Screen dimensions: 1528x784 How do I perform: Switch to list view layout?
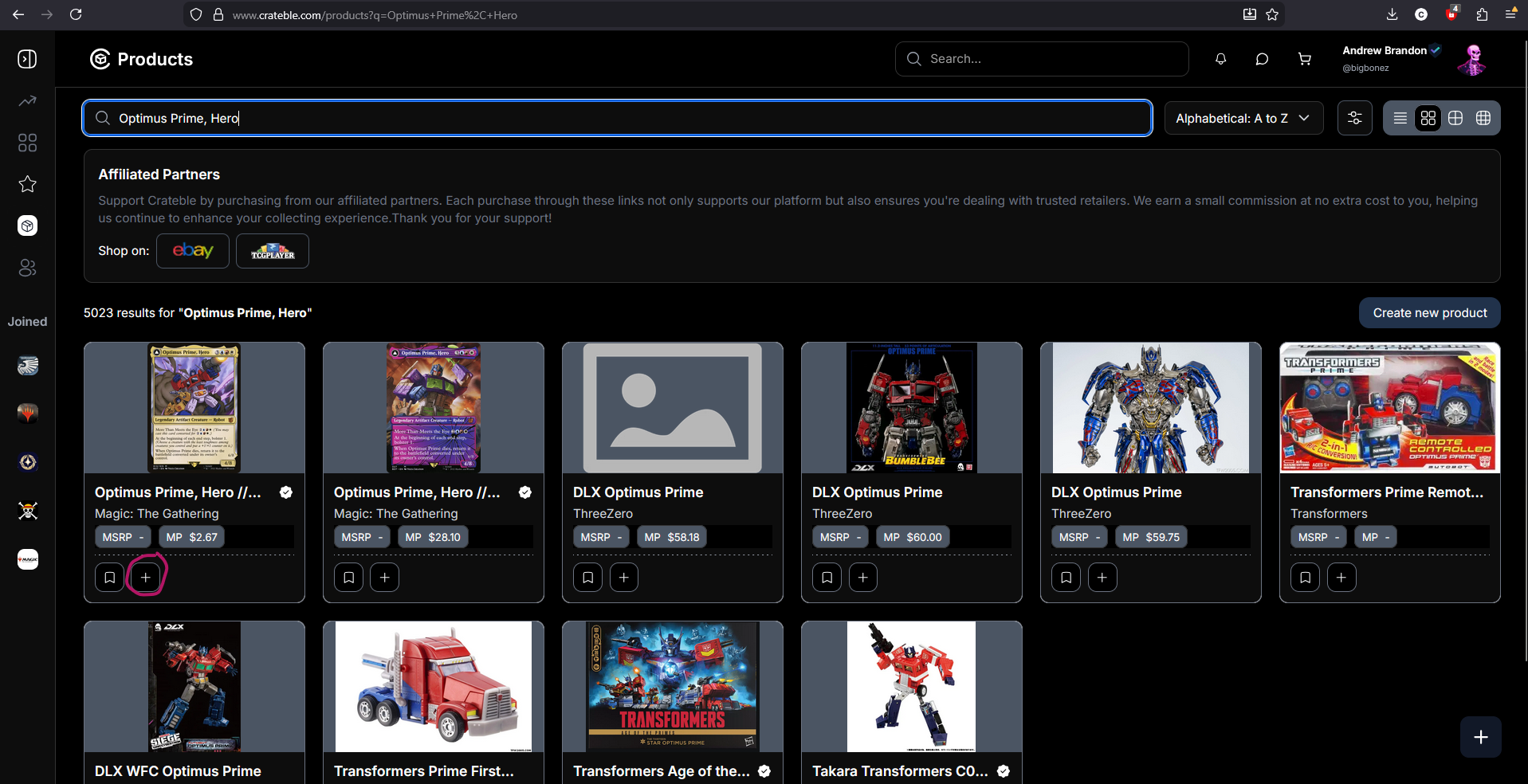(x=1400, y=118)
